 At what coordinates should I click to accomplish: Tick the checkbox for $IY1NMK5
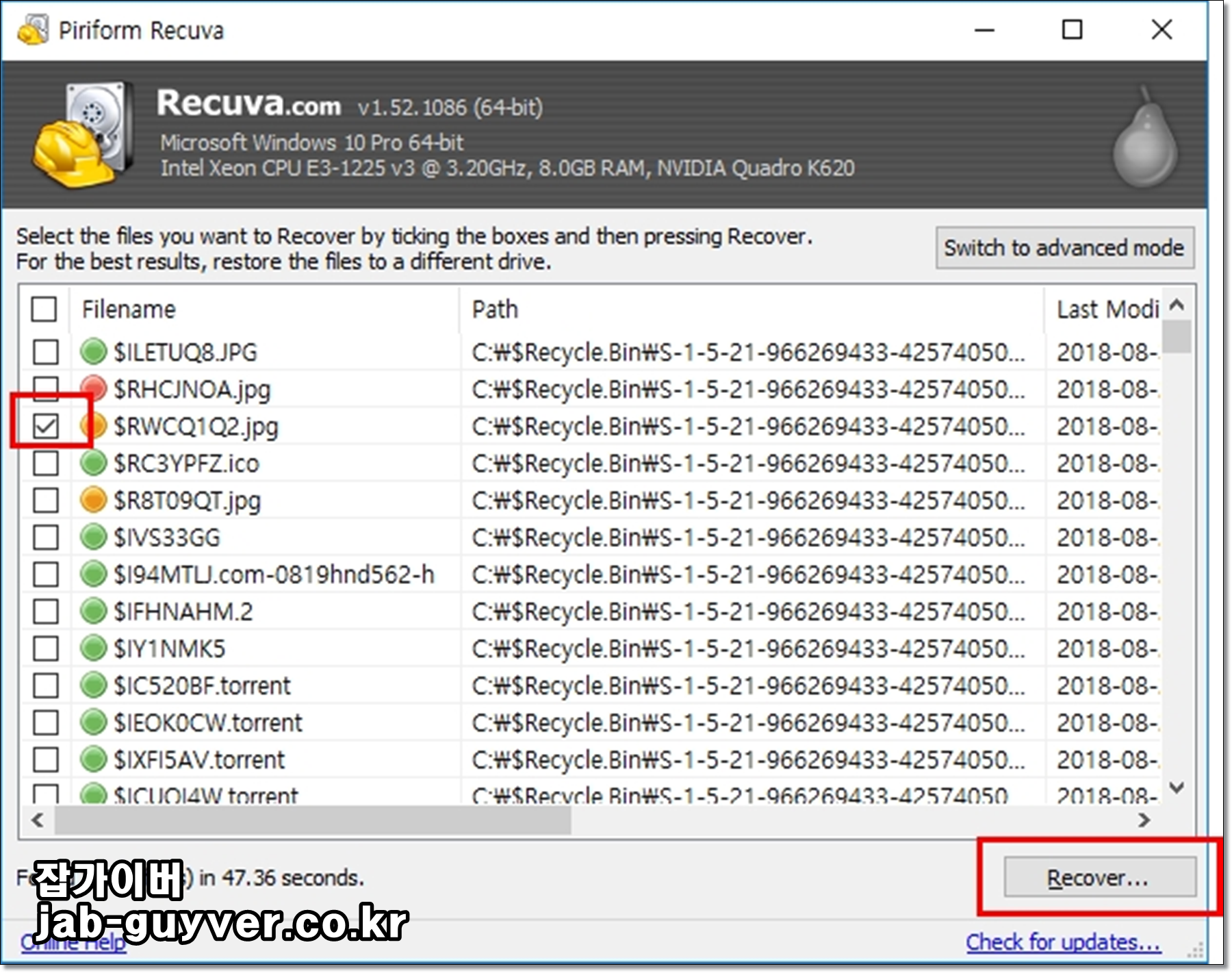[46, 648]
